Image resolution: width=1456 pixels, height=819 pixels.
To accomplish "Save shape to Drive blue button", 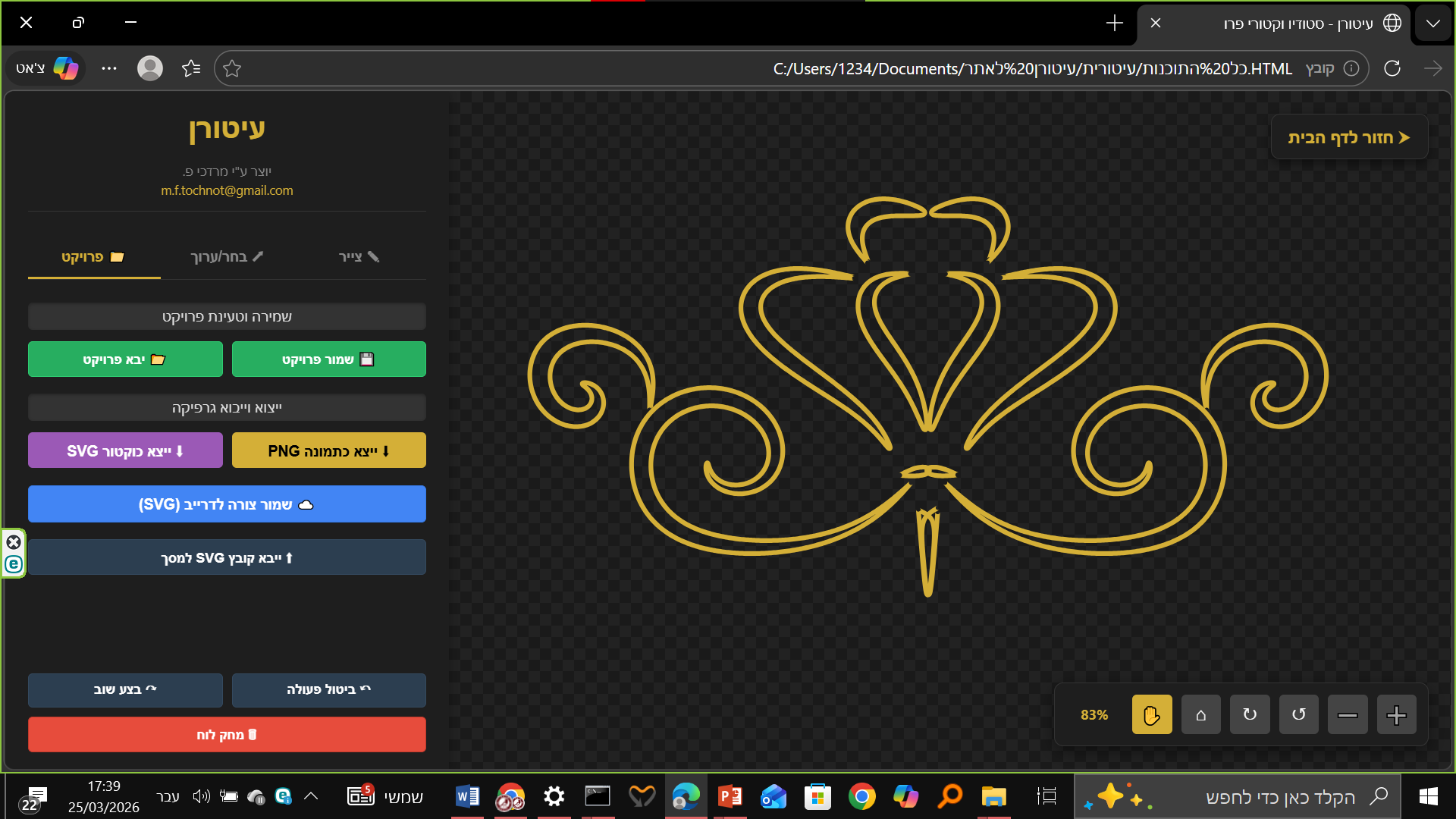I will (x=227, y=504).
